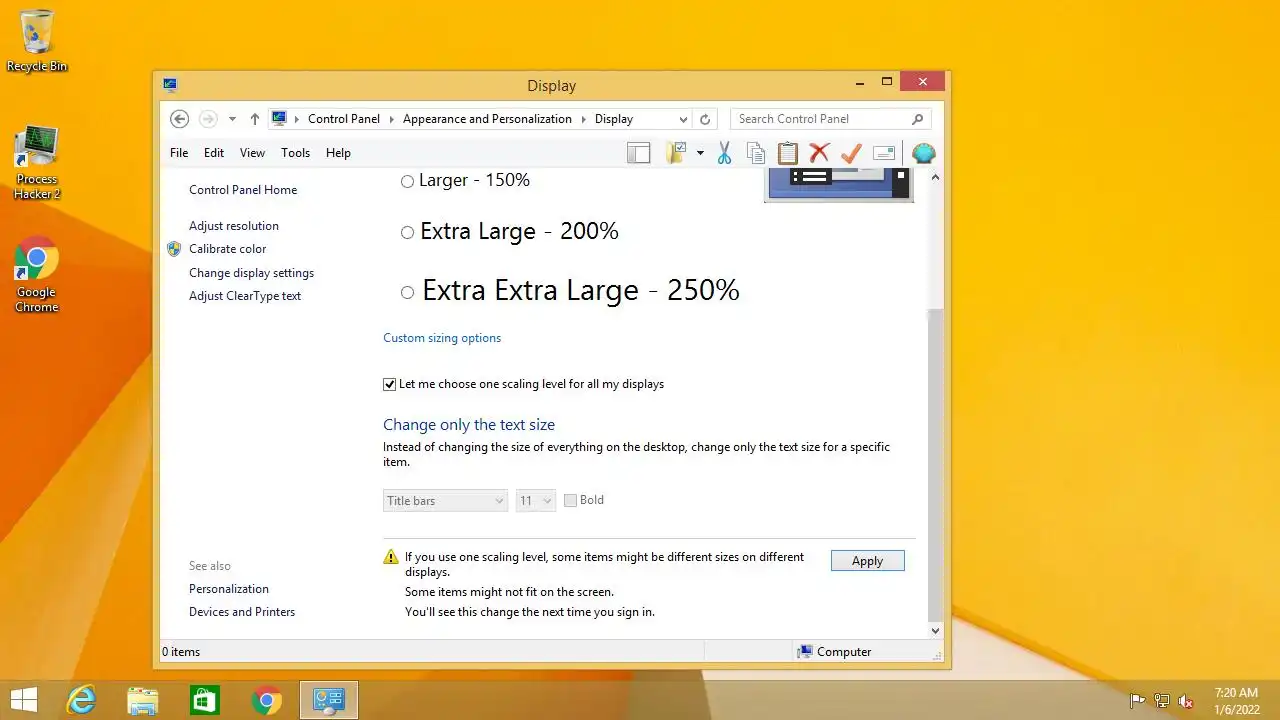
Task: Click the Forward navigation arrow
Action: click(x=208, y=119)
